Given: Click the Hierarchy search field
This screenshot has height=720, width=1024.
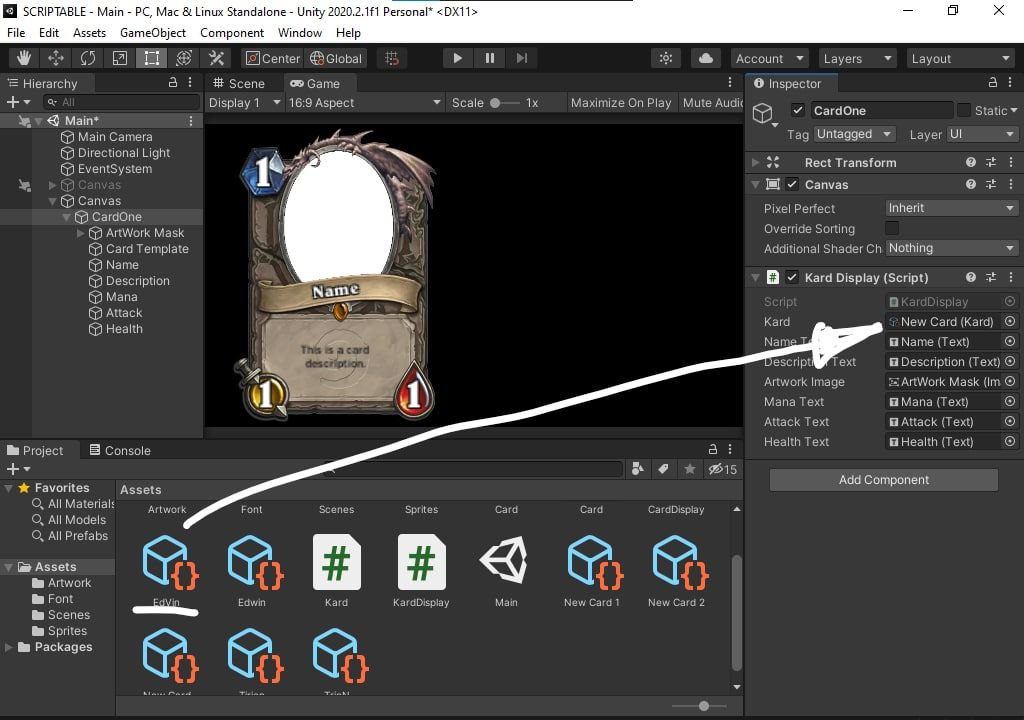Looking at the screenshot, I should (x=121, y=102).
